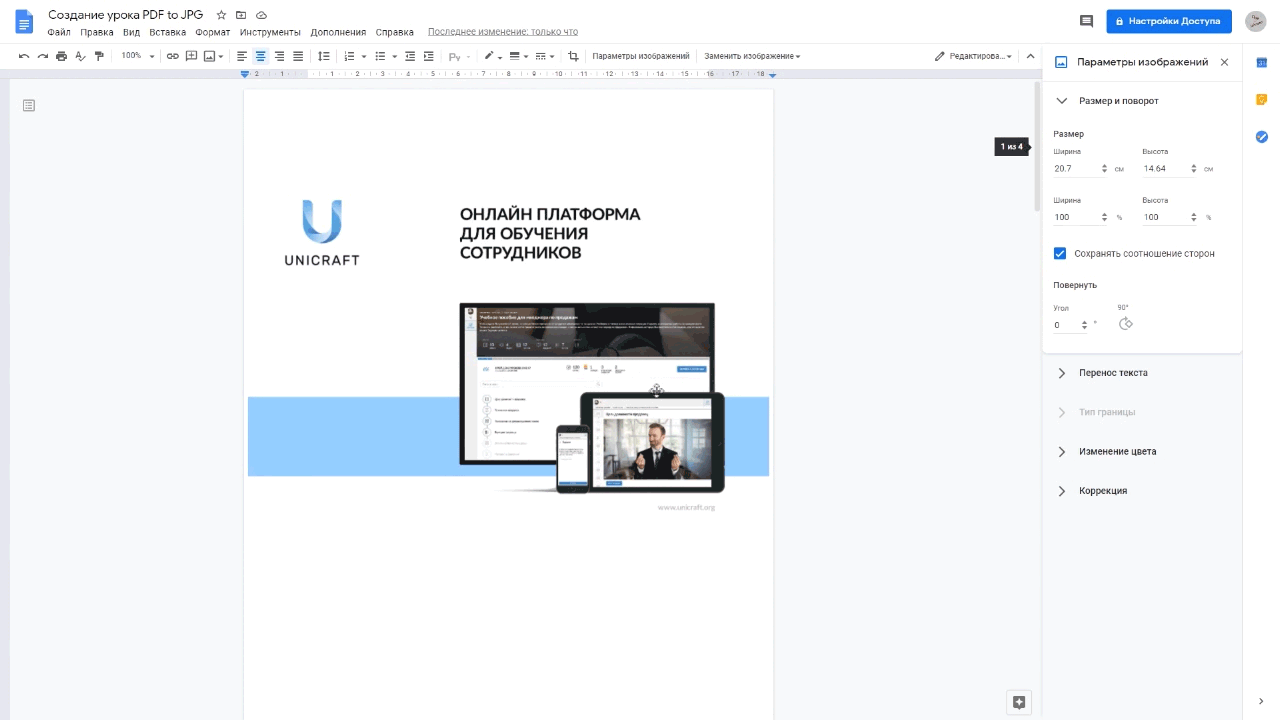Open border color pencil dropdown
Image resolution: width=1280 pixels, height=720 pixels.
click(492, 56)
